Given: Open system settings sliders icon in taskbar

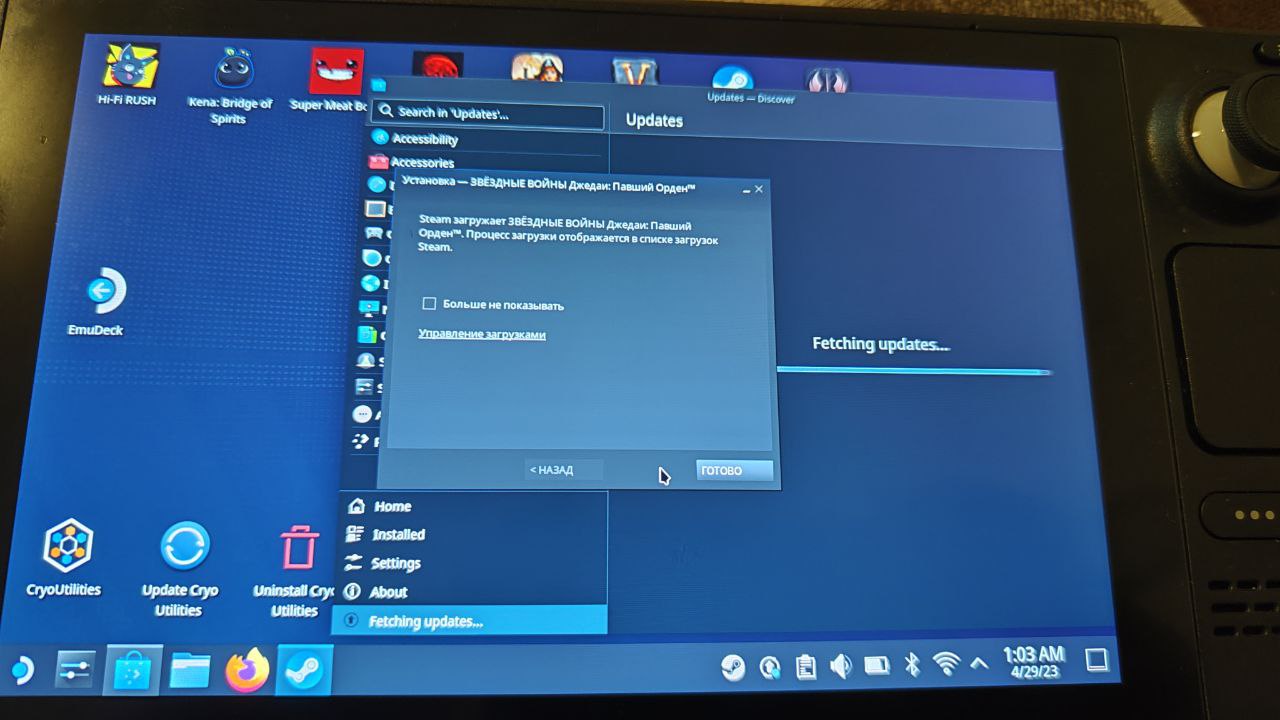Looking at the screenshot, I should pyautogui.click(x=74, y=670).
